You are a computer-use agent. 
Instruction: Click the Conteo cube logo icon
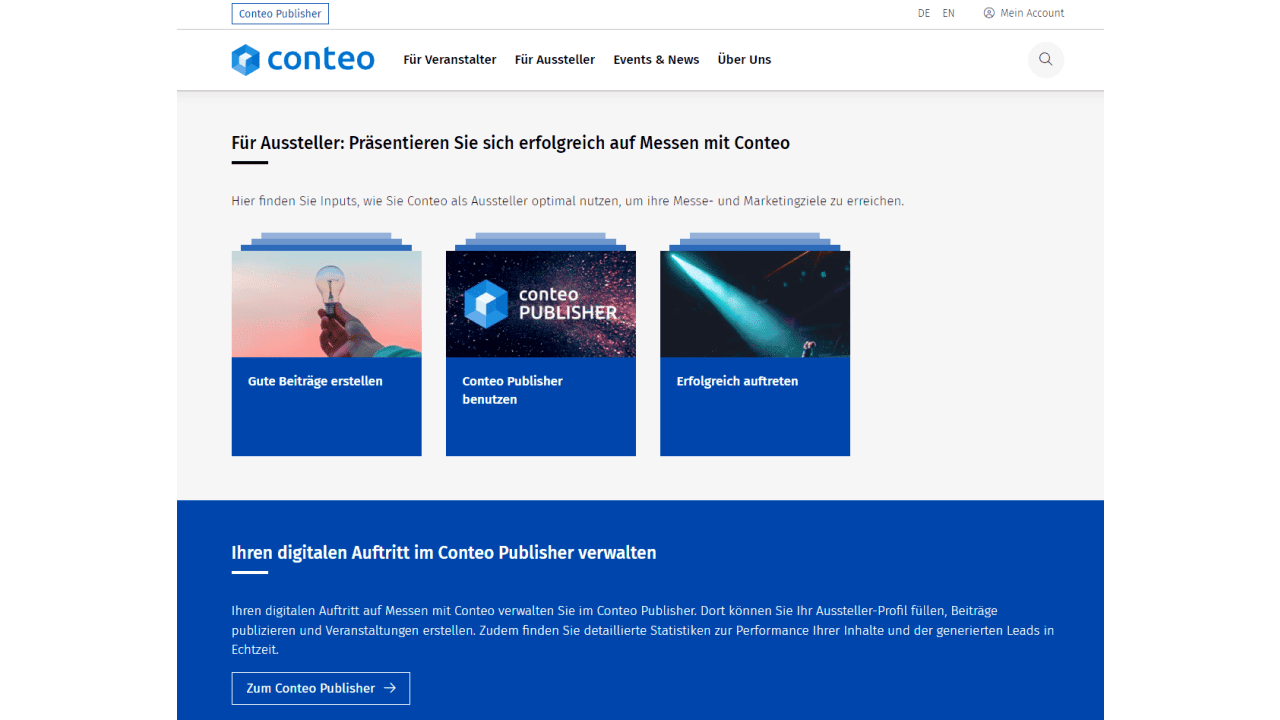(x=246, y=60)
